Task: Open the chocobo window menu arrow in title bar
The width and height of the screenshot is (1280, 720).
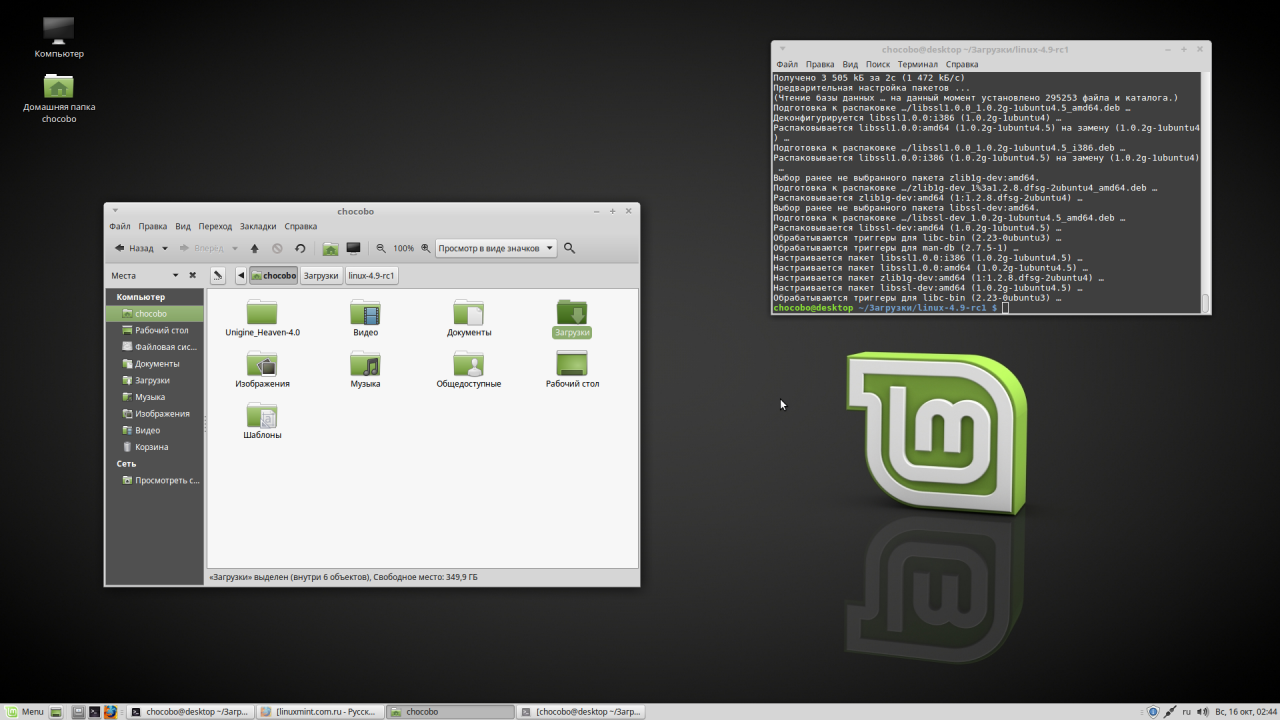Action: click(115, 211)
